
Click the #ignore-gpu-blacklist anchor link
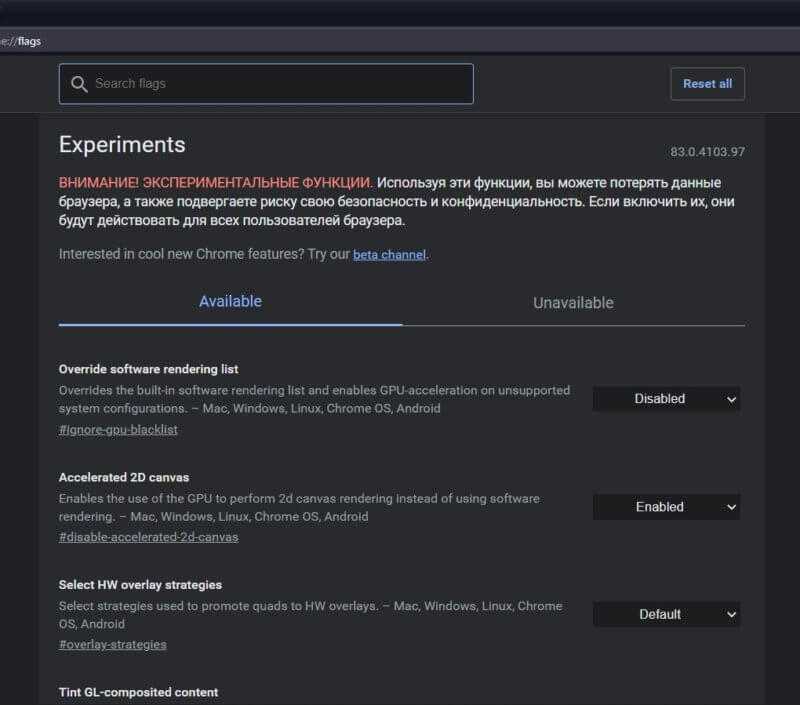[118, 430]
